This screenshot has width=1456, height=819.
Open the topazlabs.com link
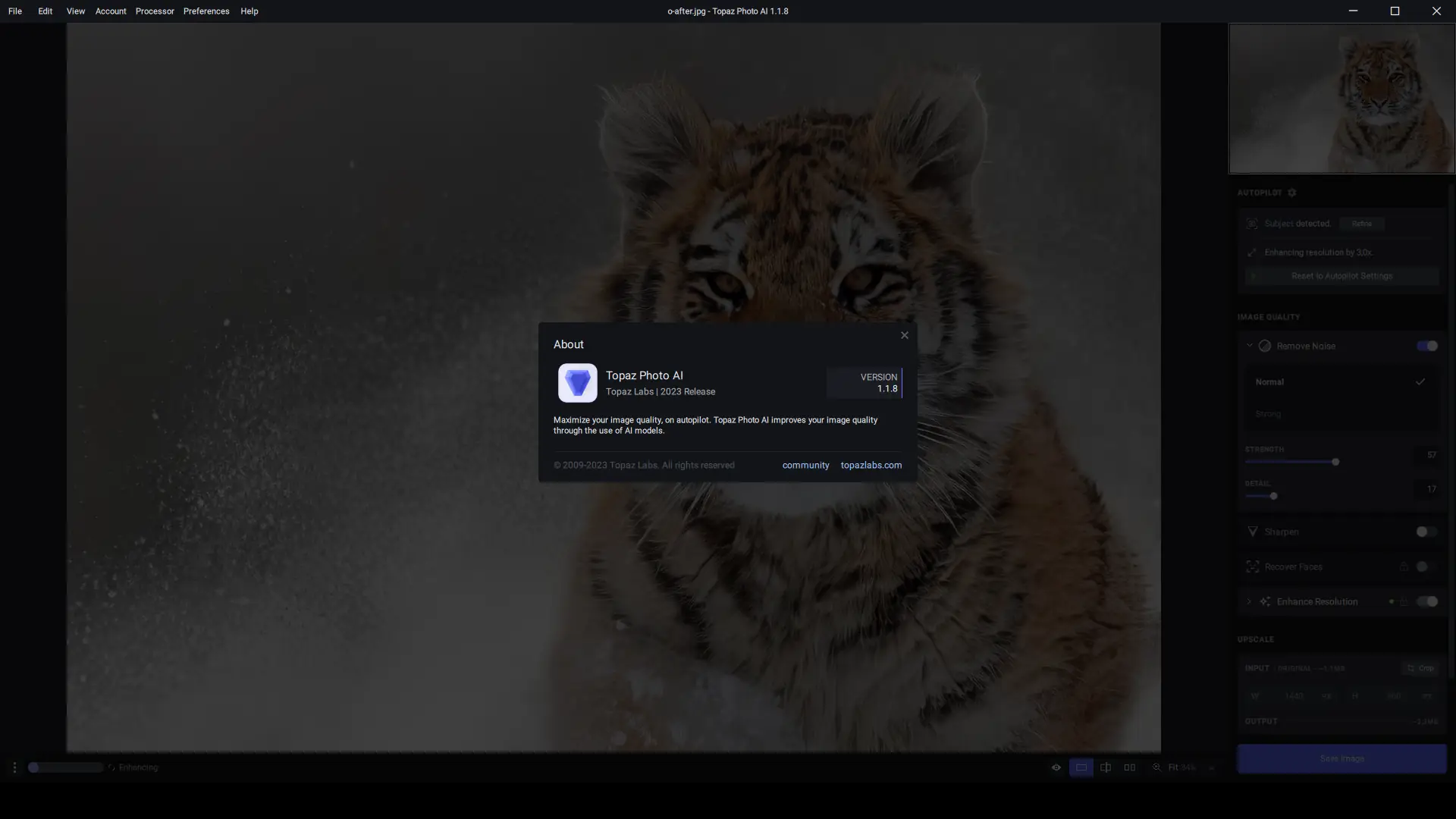(871, 465)
